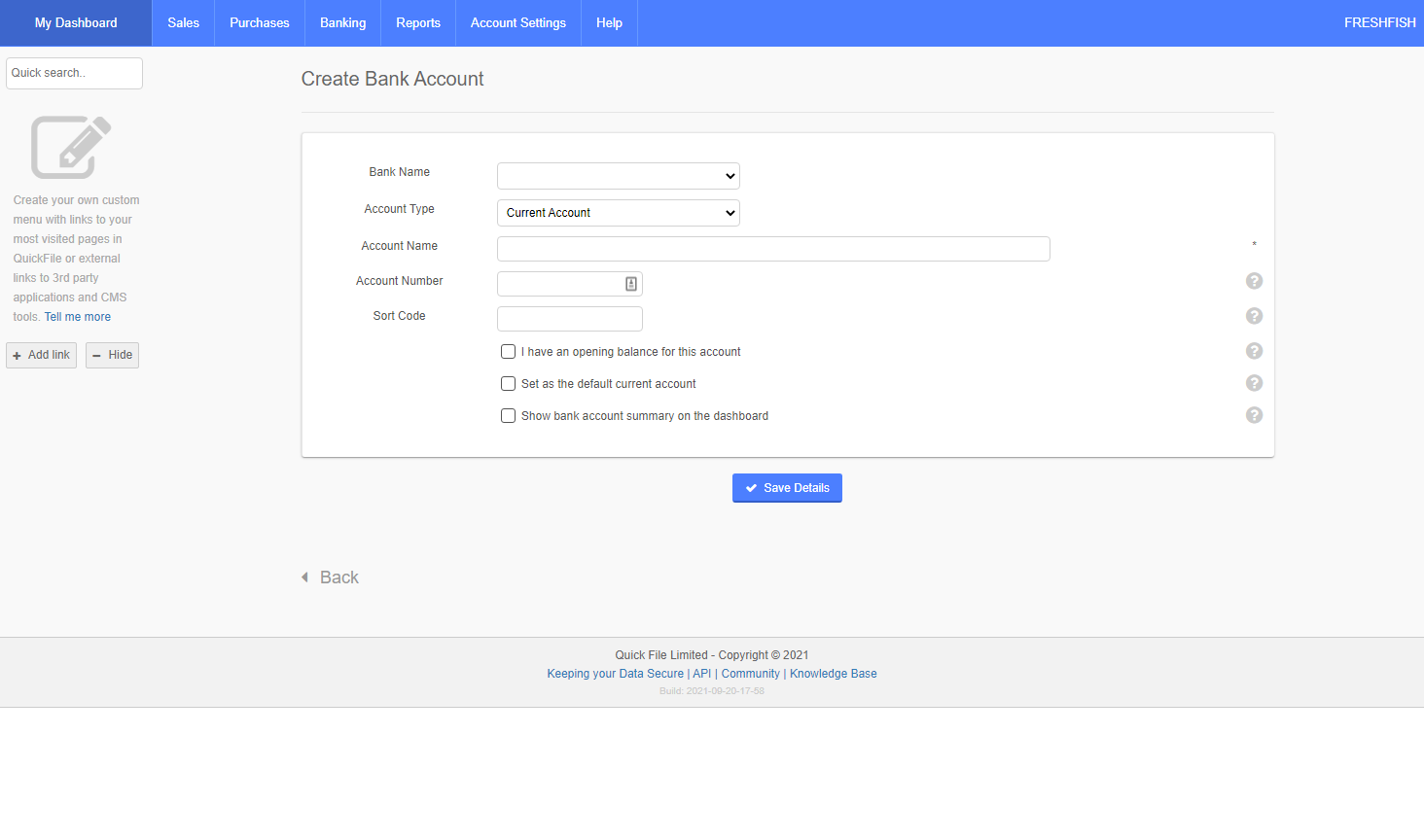Enable 'I have an opening balance' checkbox
This screenshot has height=840, width=1424.
click(x=508, y=352)
